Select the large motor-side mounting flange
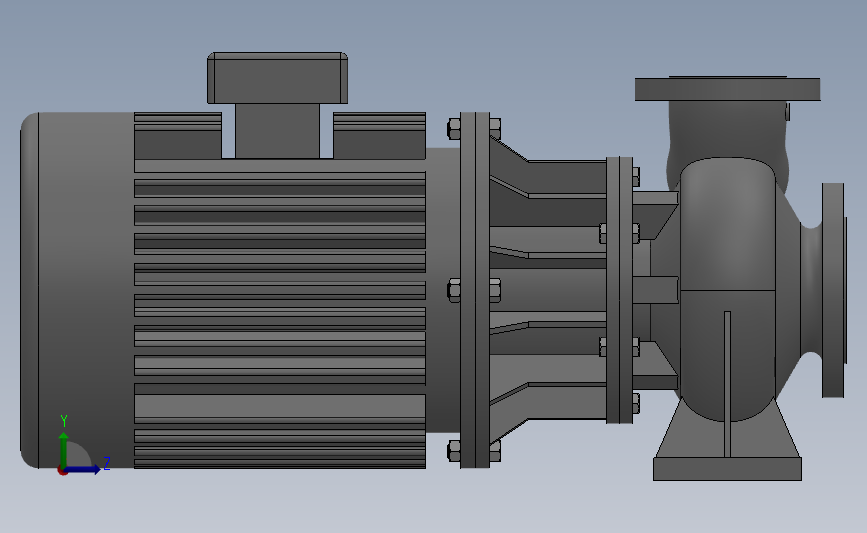Screen dimensions: 867x533 pos(474,290)
